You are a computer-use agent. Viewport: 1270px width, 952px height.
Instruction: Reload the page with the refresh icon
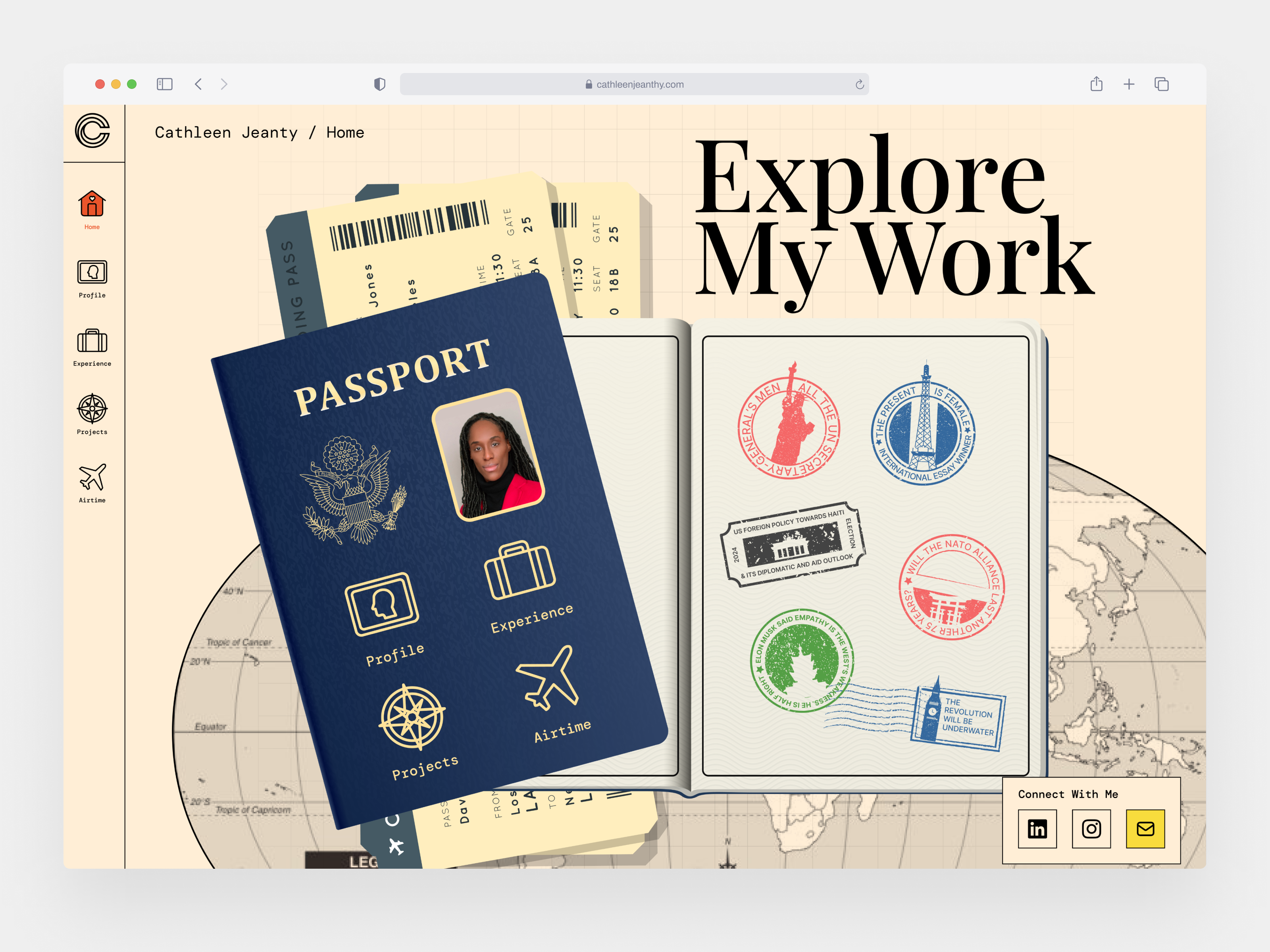point(860,84)
